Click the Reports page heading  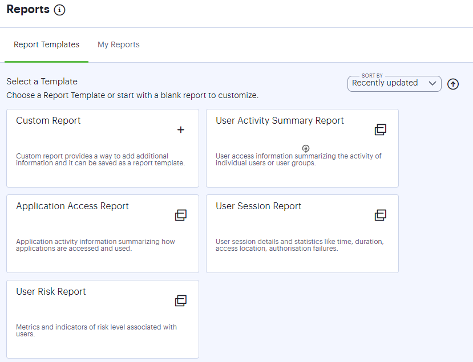click(x=28, y=9)
